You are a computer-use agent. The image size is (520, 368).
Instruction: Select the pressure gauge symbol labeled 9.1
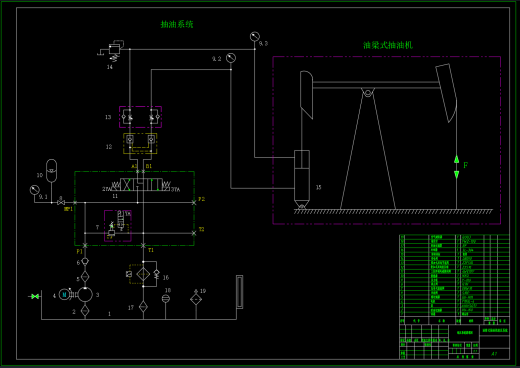35,190
